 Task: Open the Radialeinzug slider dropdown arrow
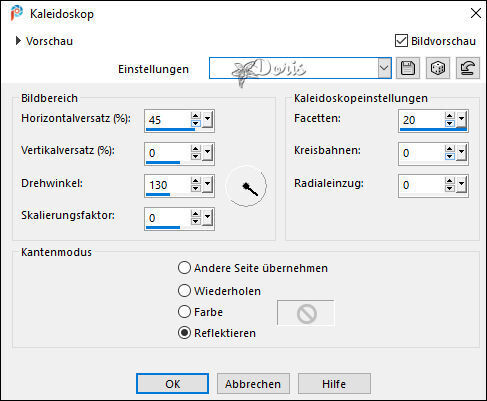click(x=461, y=184)
